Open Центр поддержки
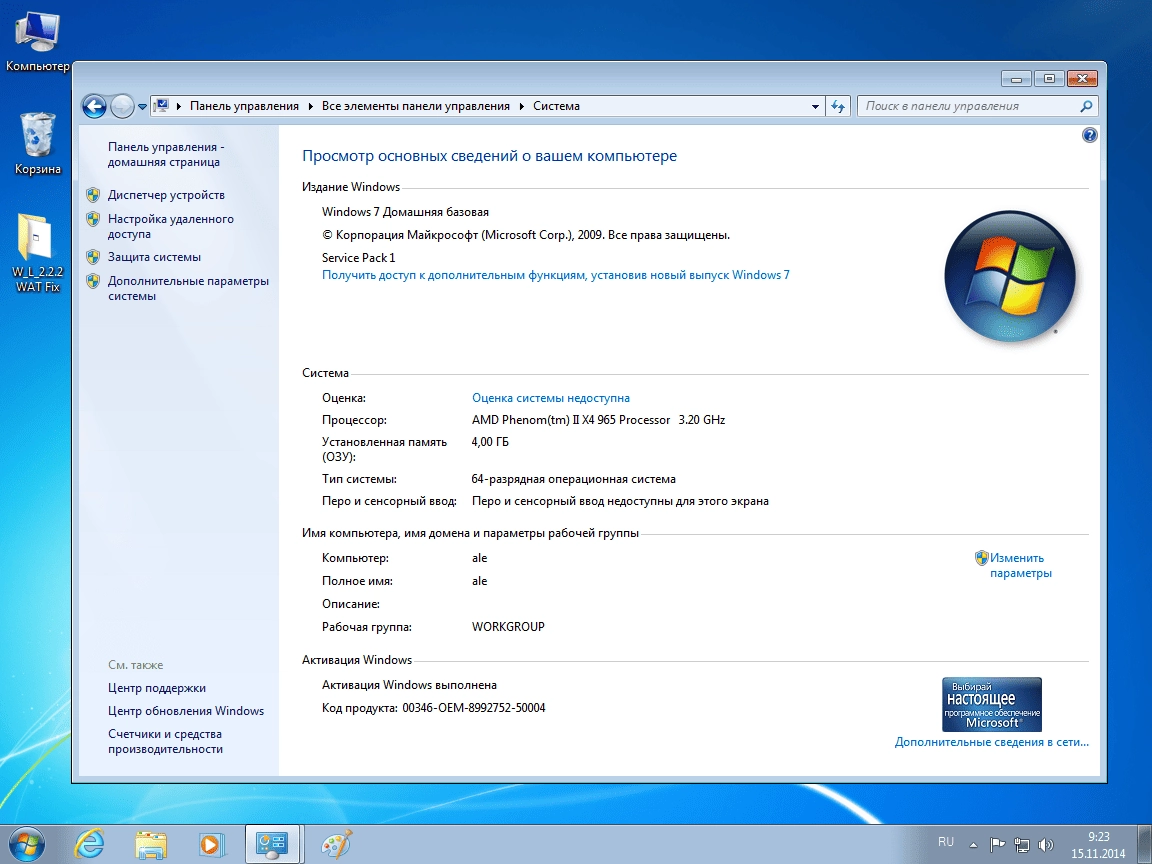1152x864 pixels. coord(156,688)
